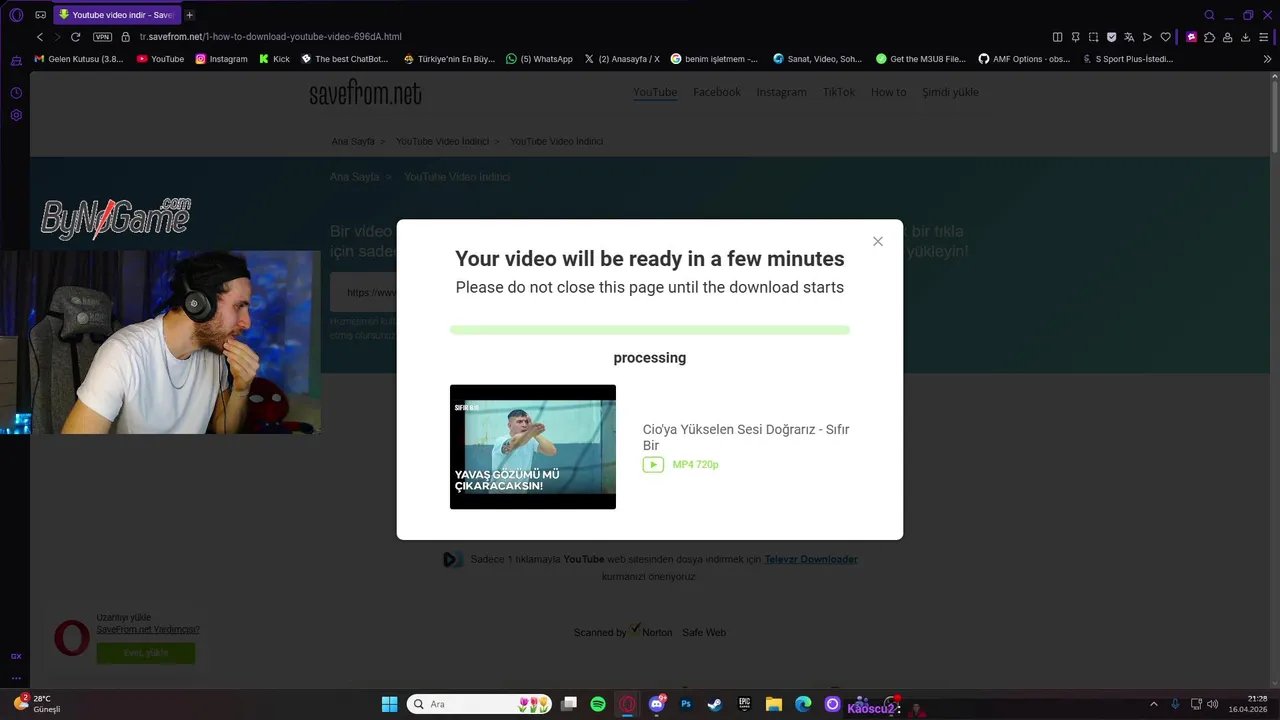Image resolution: width=1280 pixels, height=720 pixels.
Task: Show site security lock info
Action: point(126,37)
